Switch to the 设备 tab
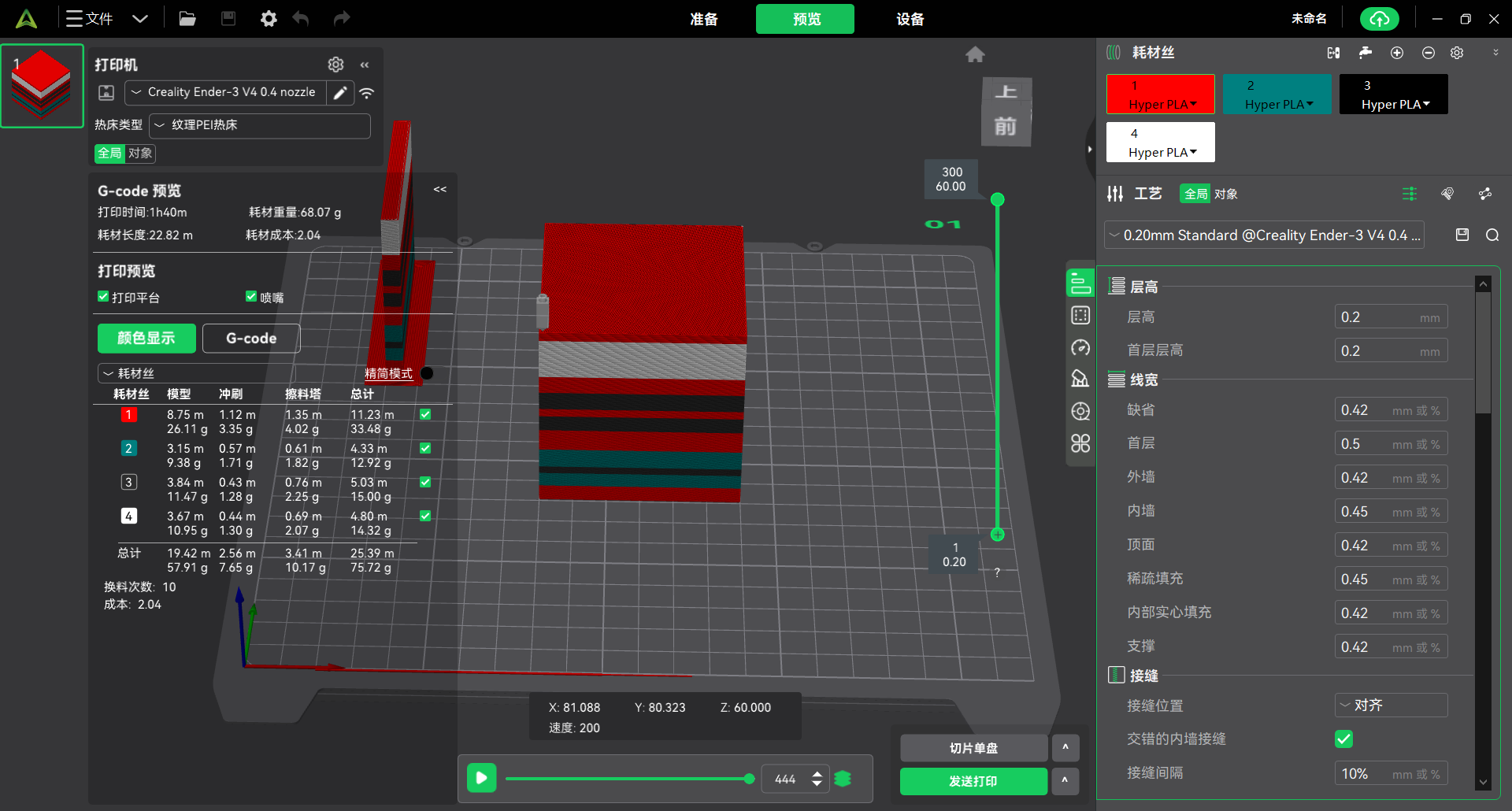The width and height of the screenshot is (1512, 811). tap(910, 19)
